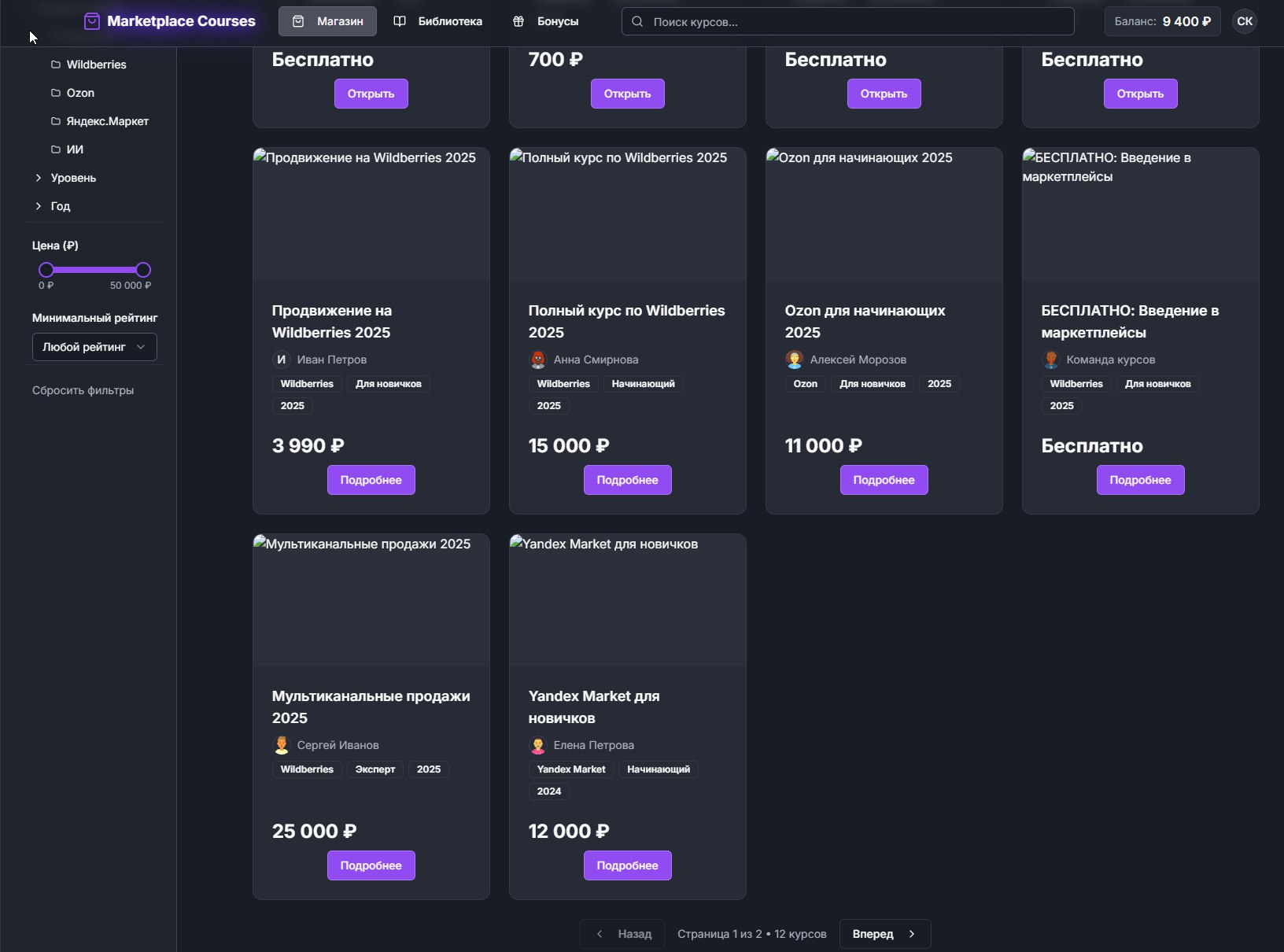Click Алексей Морозов author avatar
Viewport: 1284px width, 952px height.
click(795, 360)
